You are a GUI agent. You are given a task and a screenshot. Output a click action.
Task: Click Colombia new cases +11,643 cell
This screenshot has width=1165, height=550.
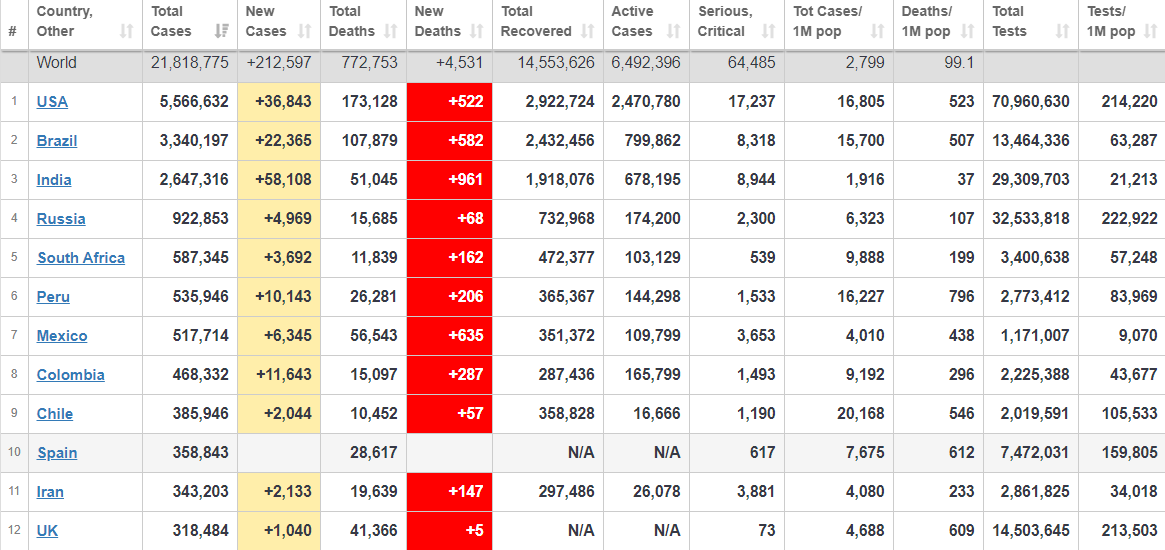click(x=279, y=375)
